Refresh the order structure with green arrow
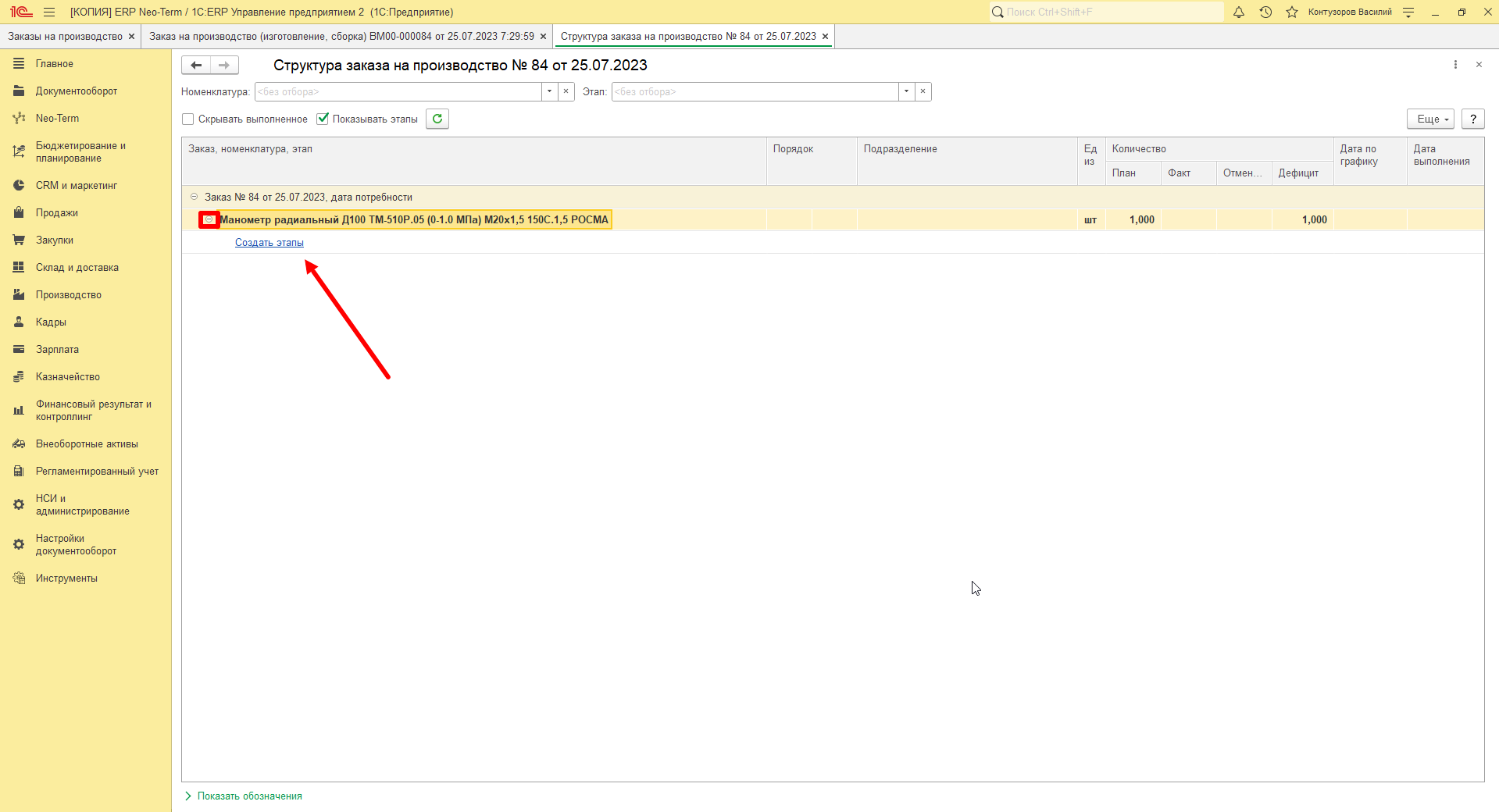 pyautogui.click(x=437, y=119)
